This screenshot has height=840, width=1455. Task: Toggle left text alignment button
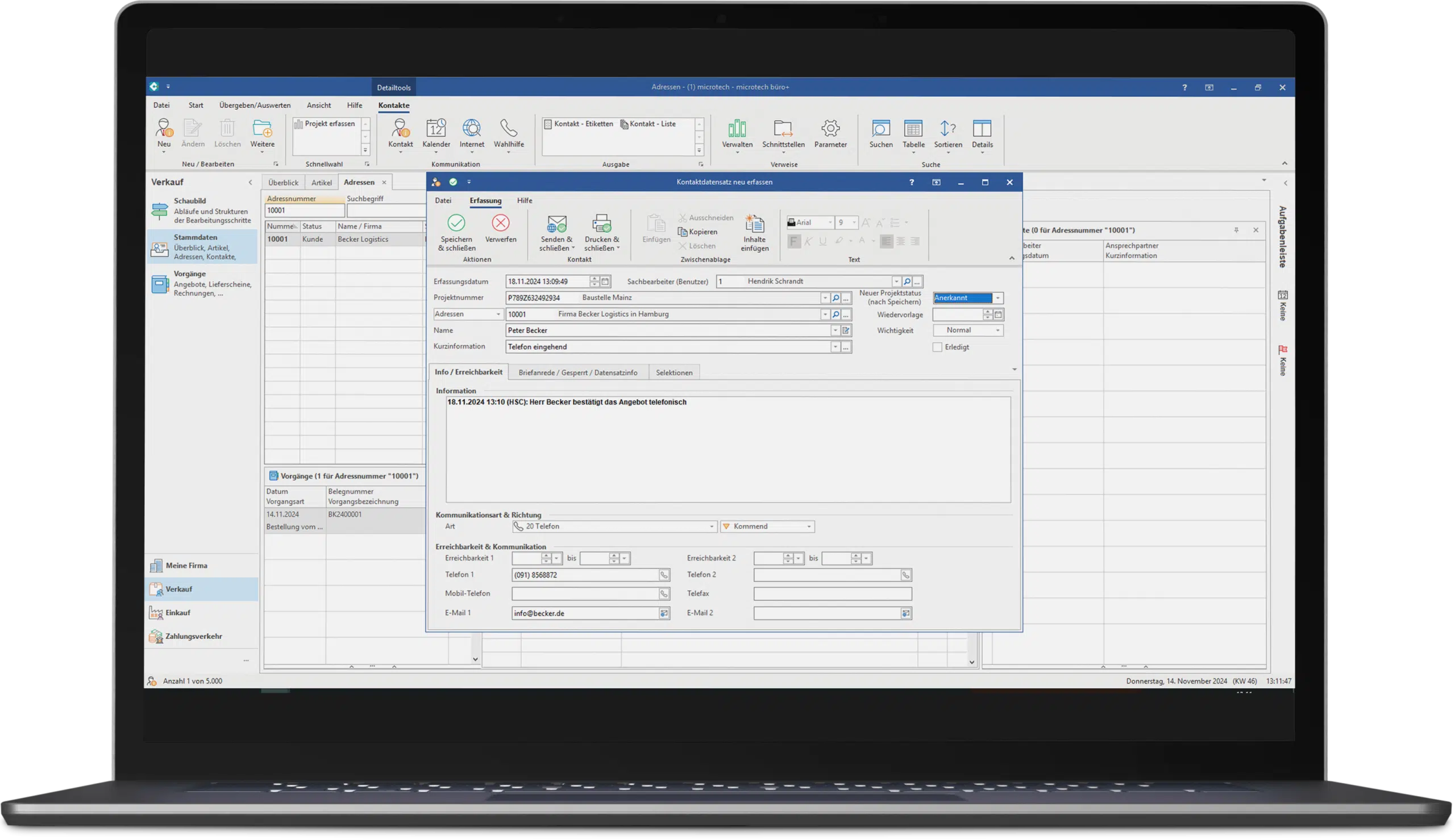(x=886, y=241)
